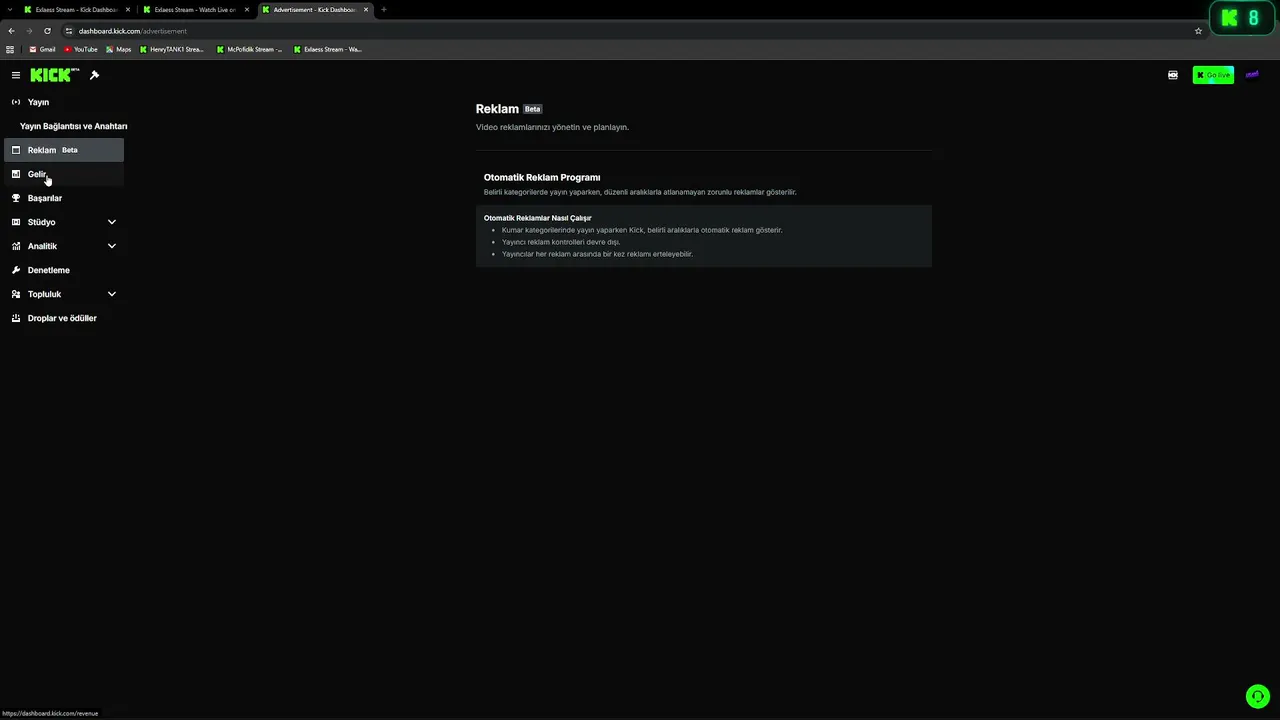The width and height of the screenshot is (1280, 720).
Task: Click the browser back arrow
Action: coord(11,31)
